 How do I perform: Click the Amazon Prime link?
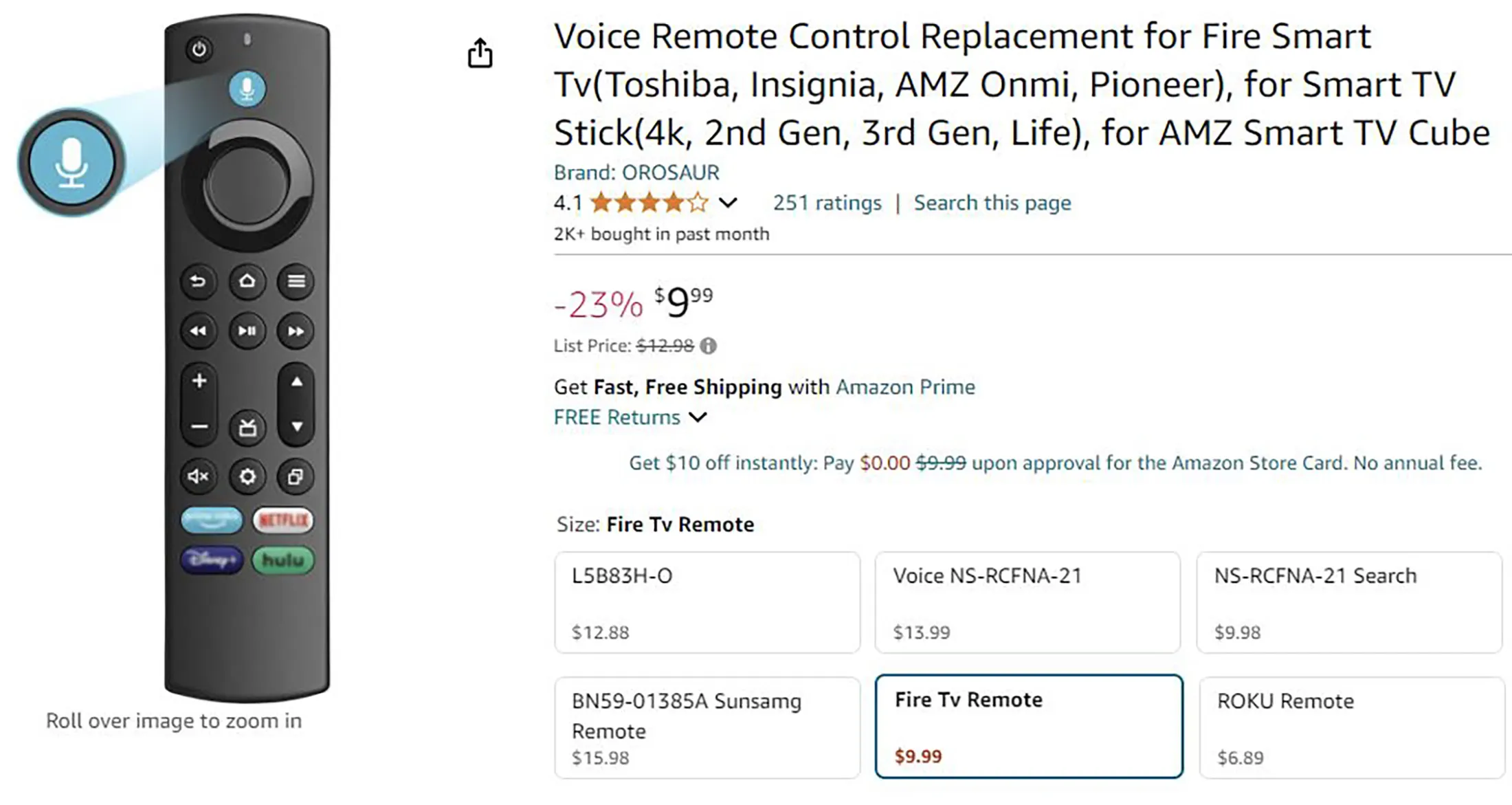coord(905,387)
